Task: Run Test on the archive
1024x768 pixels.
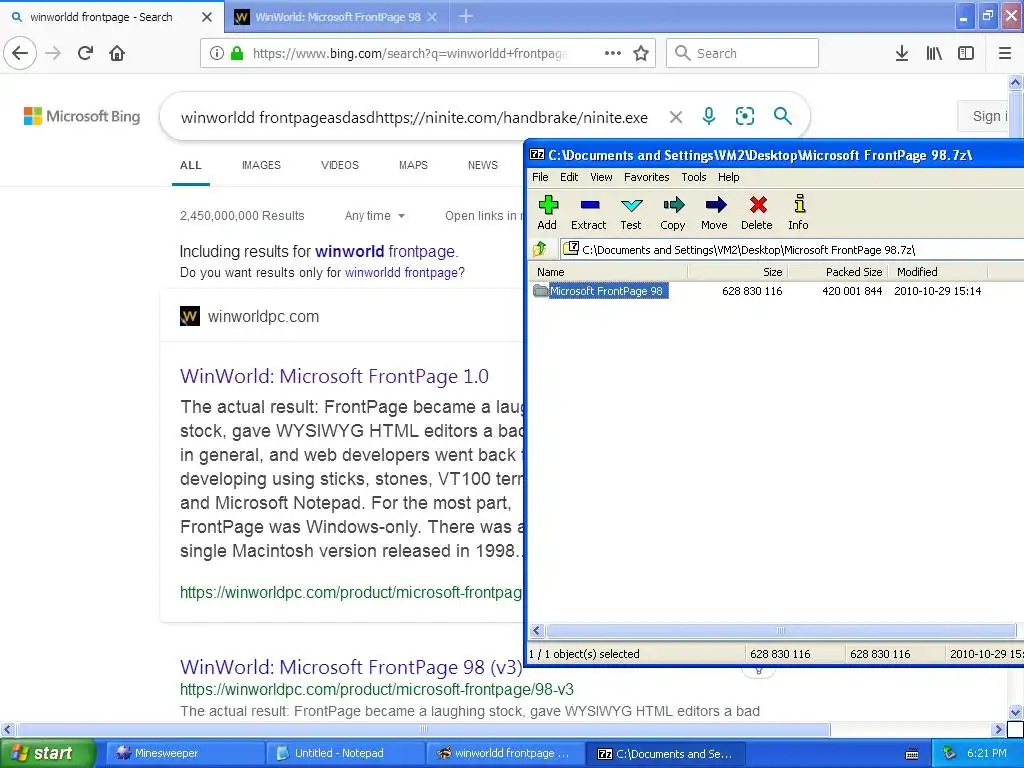Action: [x=631, y=213]
